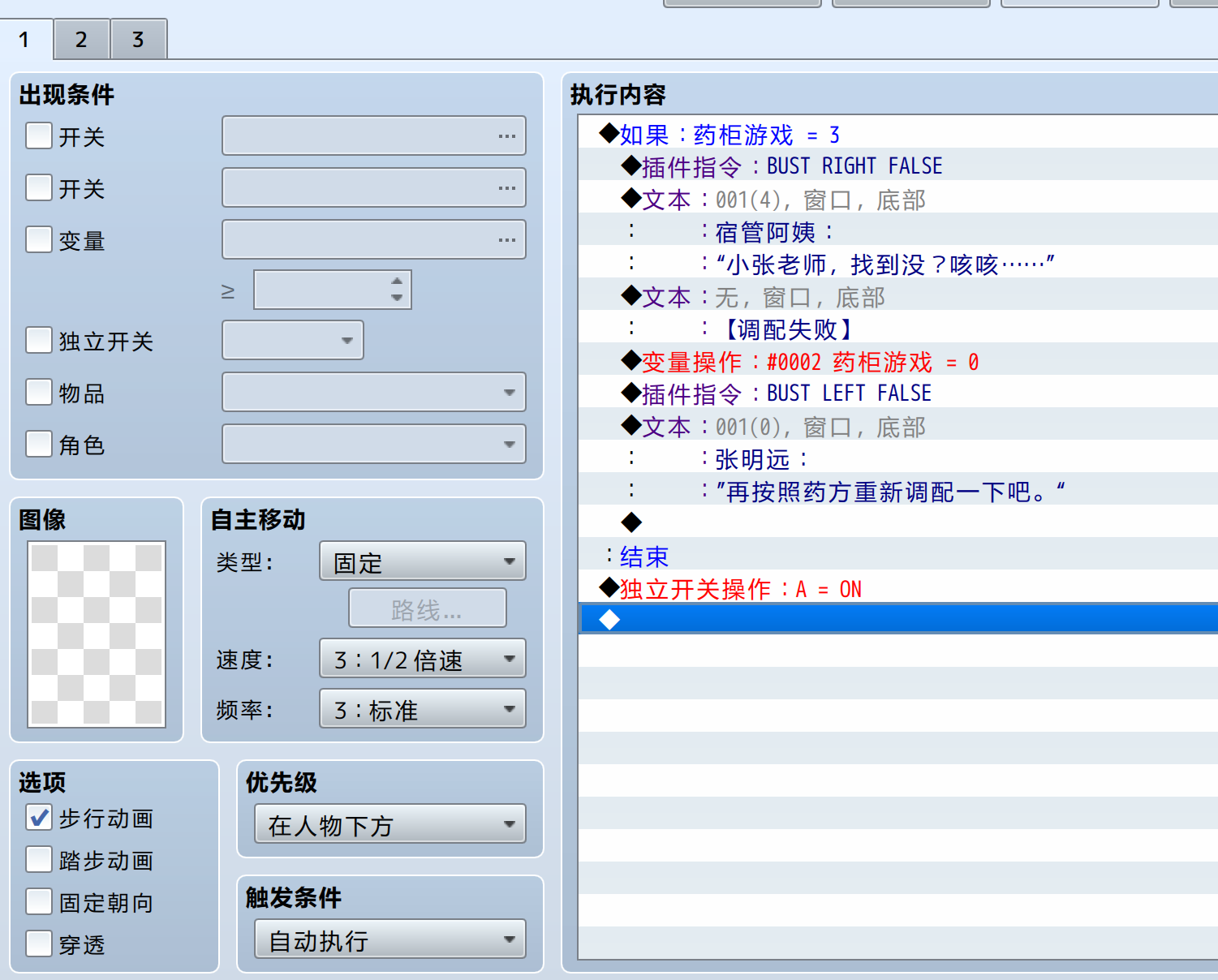Viewport: 1218px width, 980px height.
Task: Open the second 开关 selector field
Action: tap(374, 187)
